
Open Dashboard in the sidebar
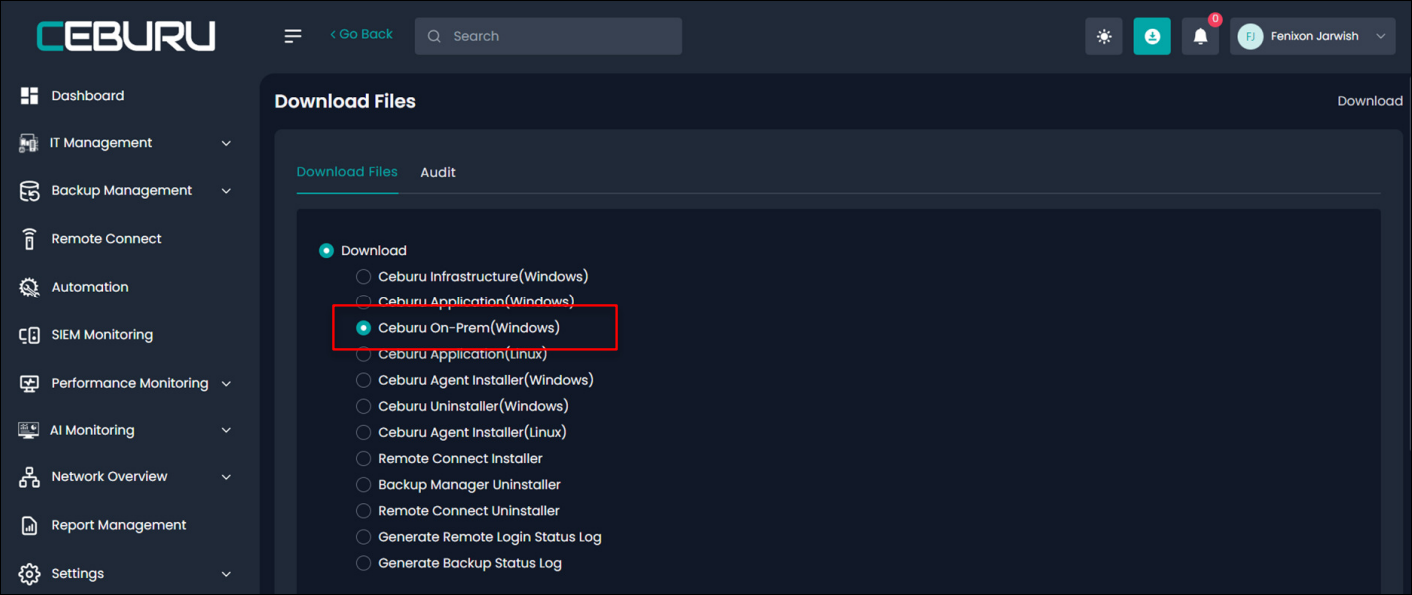tap(88, 96)
